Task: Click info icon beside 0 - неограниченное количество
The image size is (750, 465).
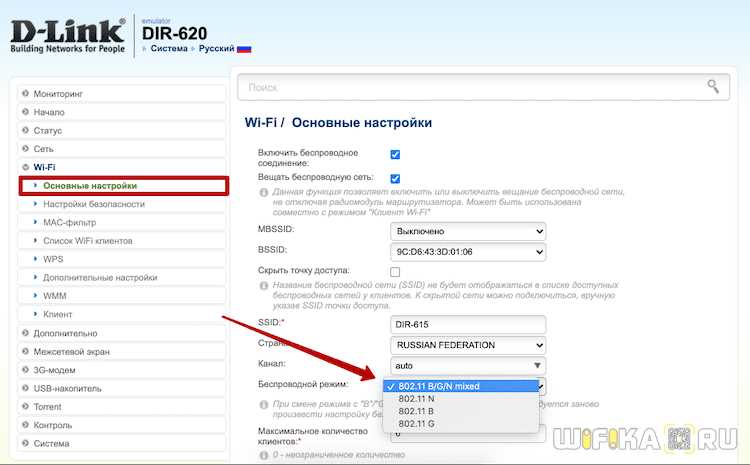Action: point(264,455)
